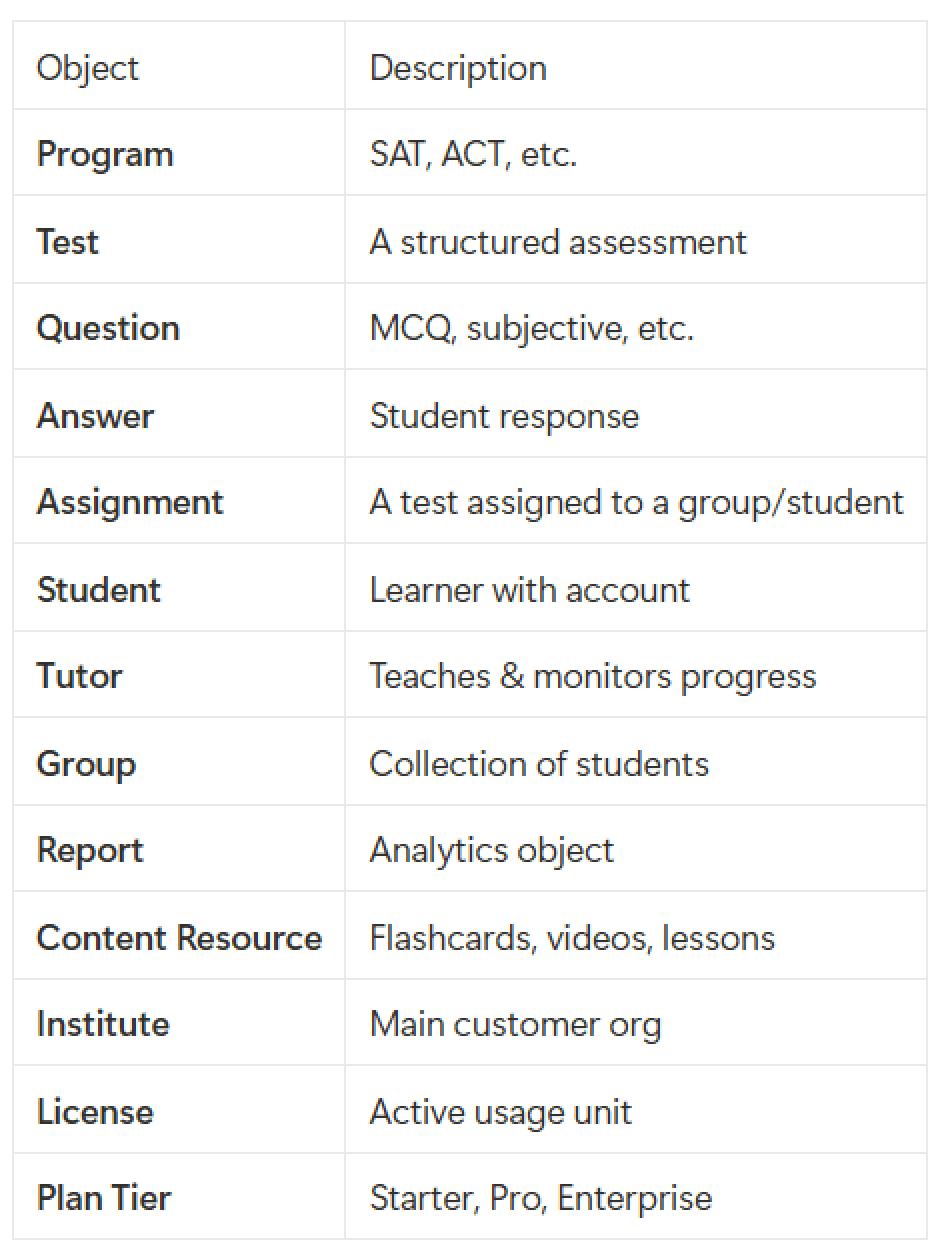930x1246 pixels.
Task: Select the Student row label
Action: 98,589
